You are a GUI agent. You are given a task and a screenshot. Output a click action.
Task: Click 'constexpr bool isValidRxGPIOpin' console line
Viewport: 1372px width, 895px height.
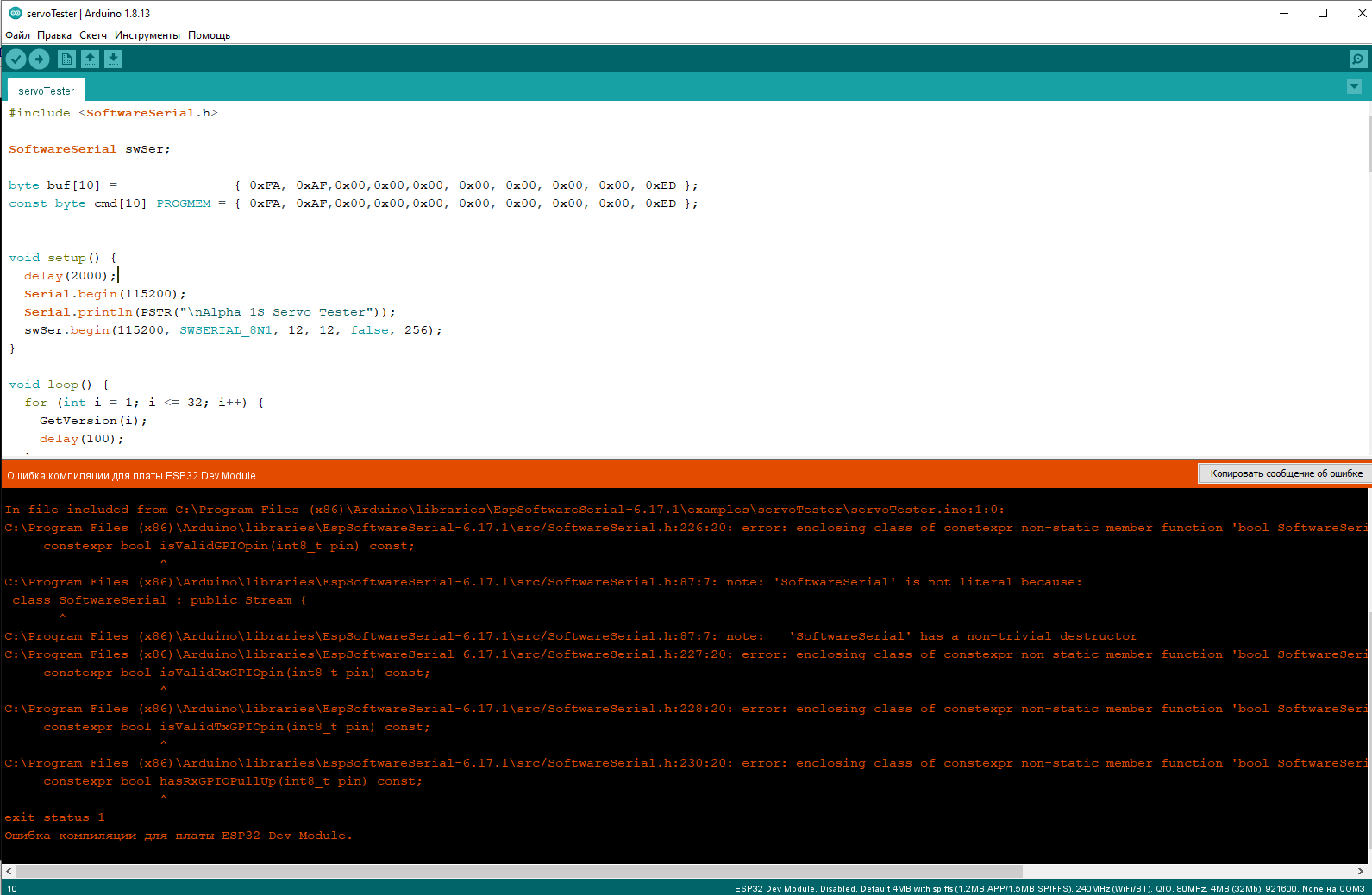[236, 673]
